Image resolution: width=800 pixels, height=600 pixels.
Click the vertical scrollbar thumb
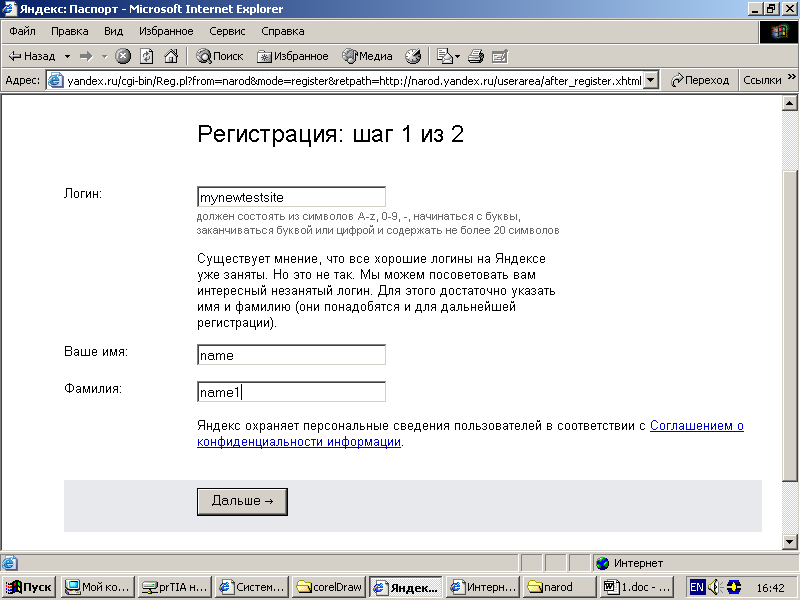pyautogui.click(x=790, y=327)
